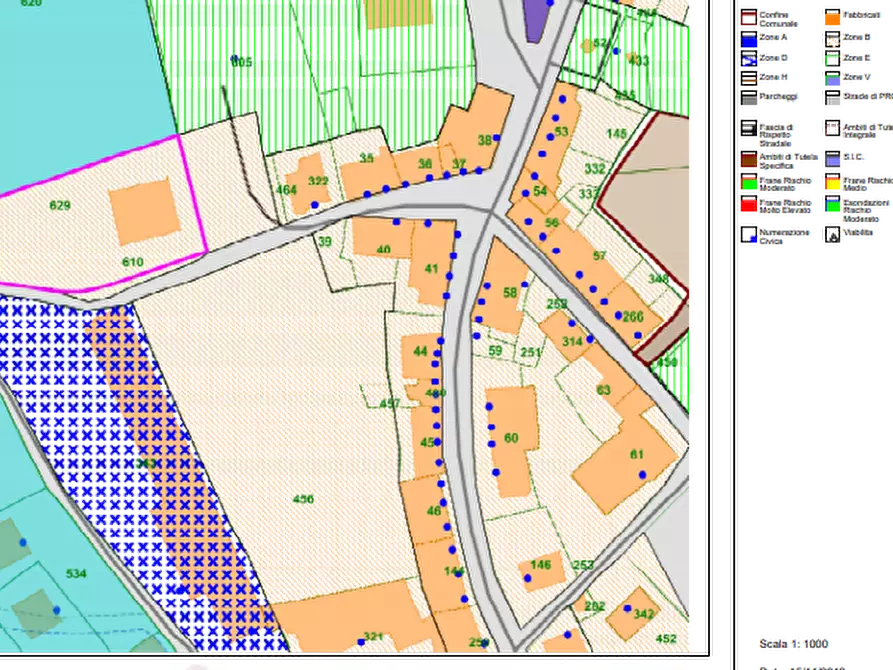The width and height of the screenshot is (893, 670).
Task: Click parcel label 534
Action: (75, 573)
